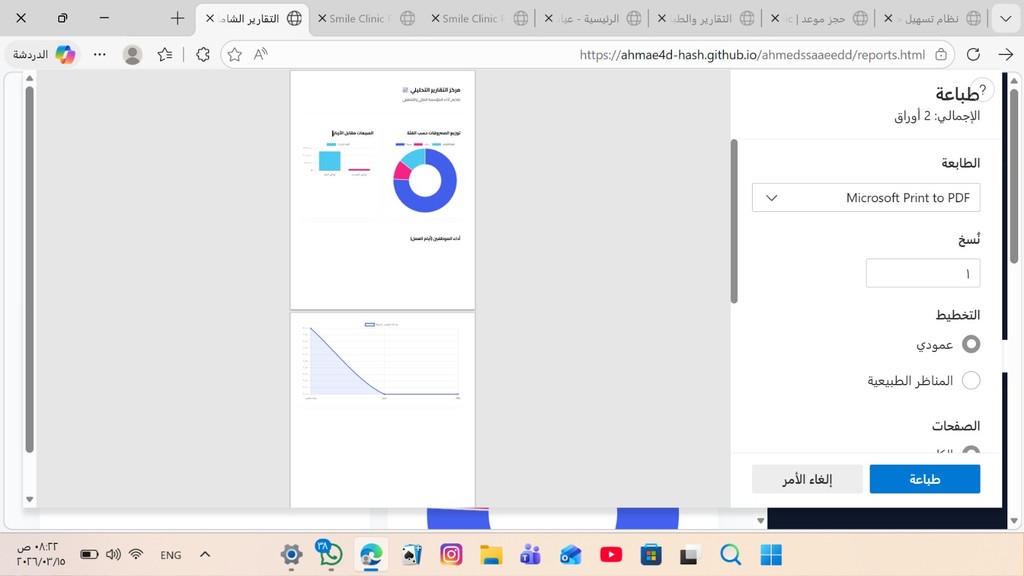Select the عمودي portrait layout radio button
This screenshot has height=576, width=1024.
click(971, 344)
